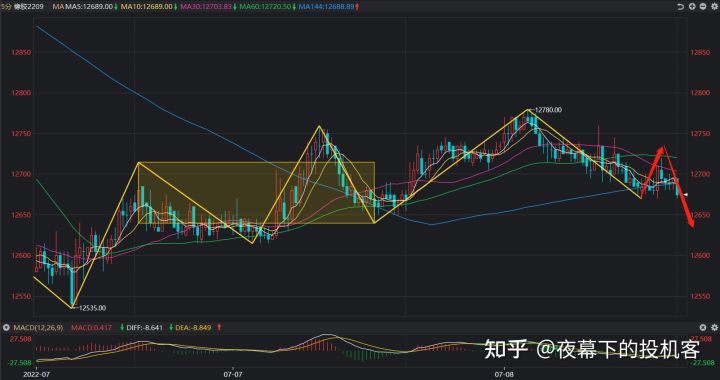Expand the MACD indicator dropdown arrow

(x=6, y=328)
